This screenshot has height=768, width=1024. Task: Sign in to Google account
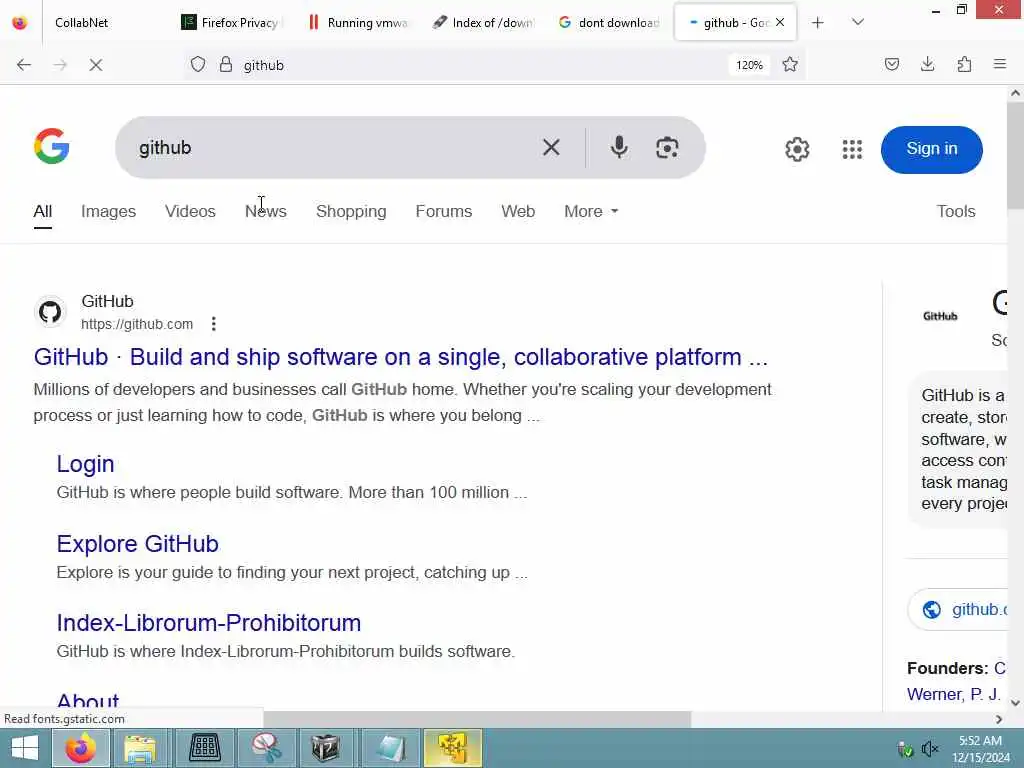(x=931, y=150)
